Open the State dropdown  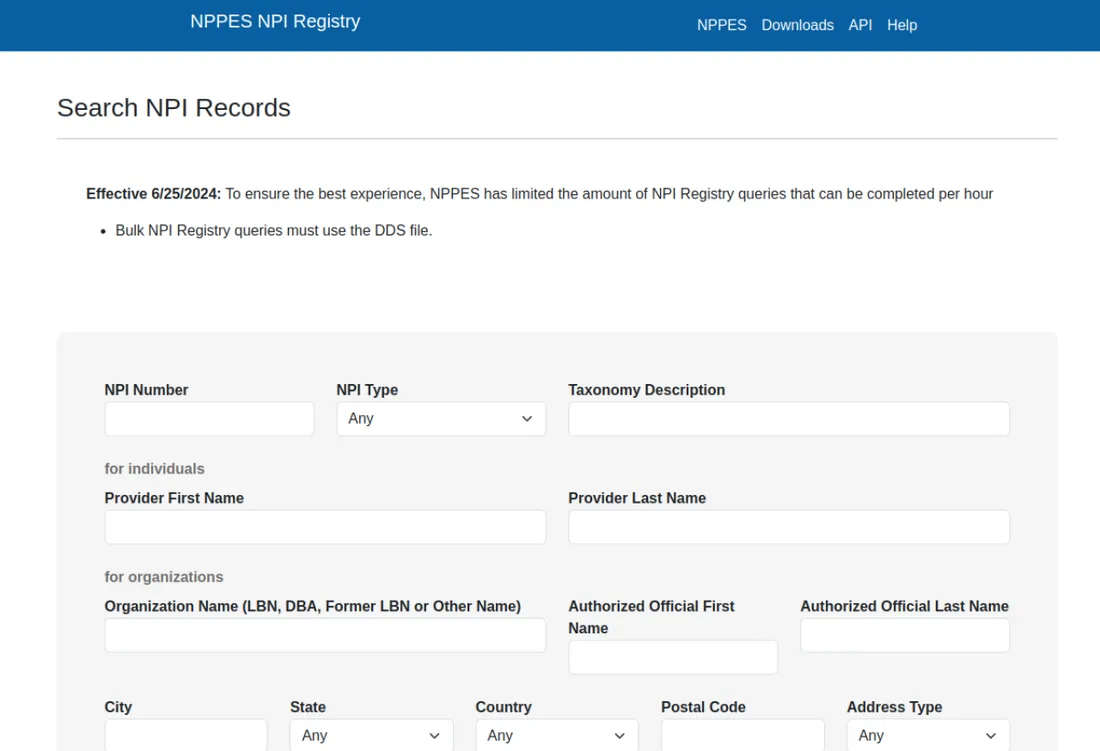pos(371,735)
